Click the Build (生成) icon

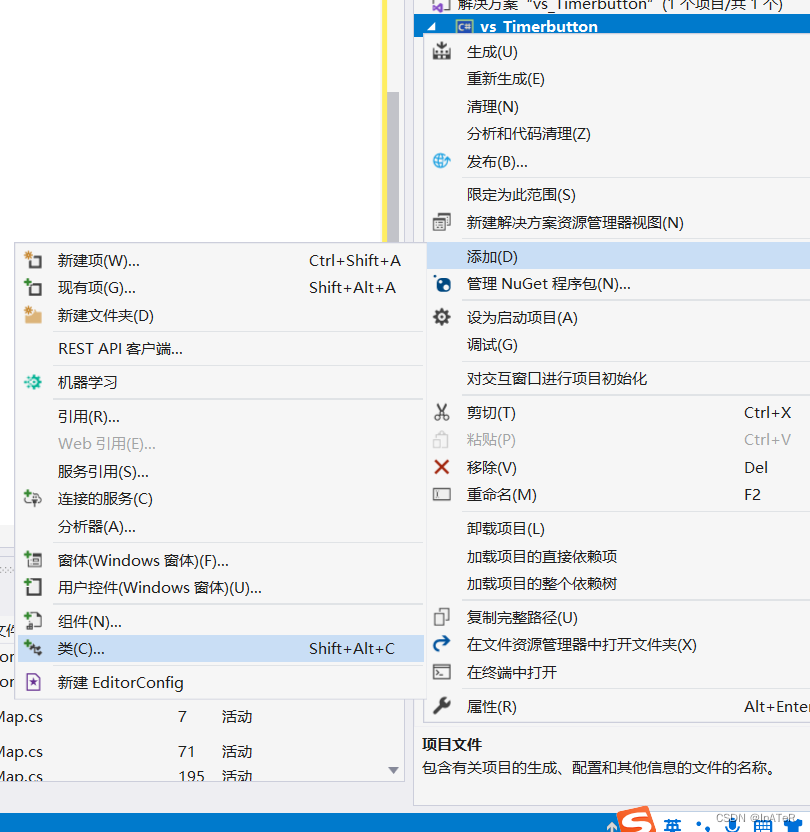[x=441, y=51]
